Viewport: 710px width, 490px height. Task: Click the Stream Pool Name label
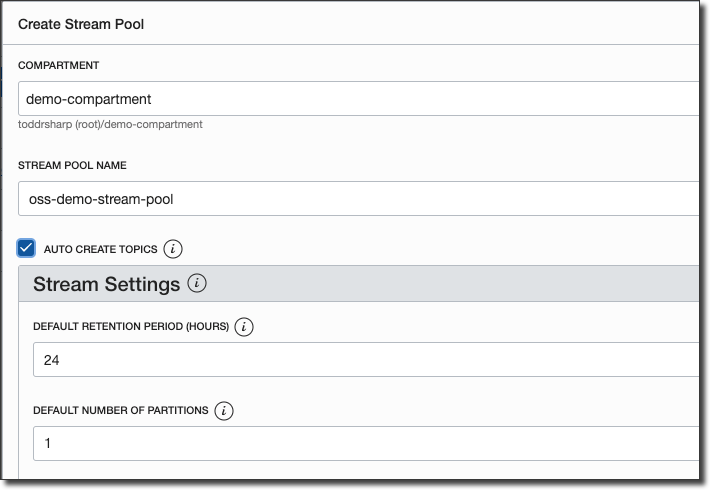(72, 165)
